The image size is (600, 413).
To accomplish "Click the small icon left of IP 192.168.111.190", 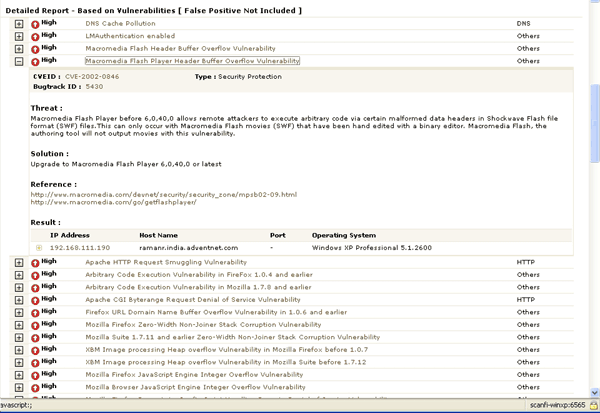I will click(x=39, y=247).
